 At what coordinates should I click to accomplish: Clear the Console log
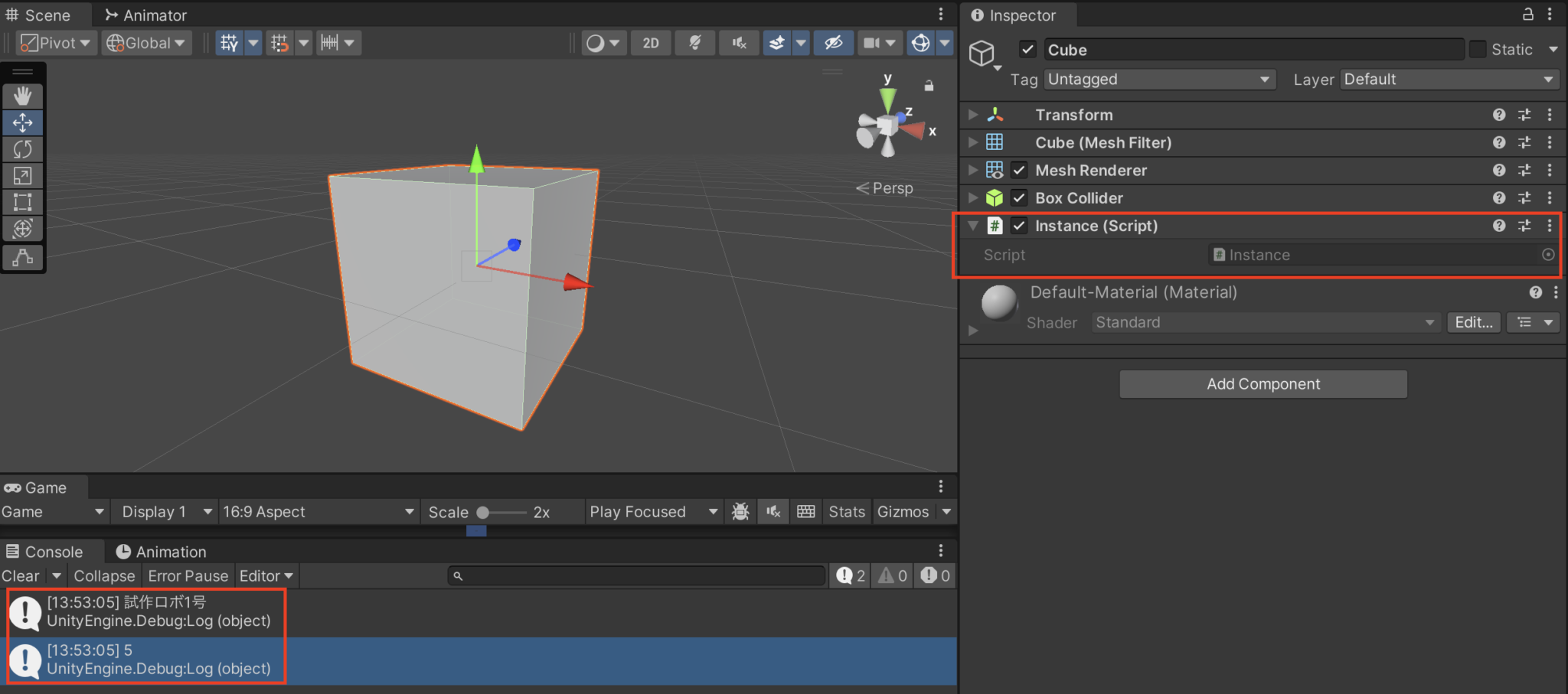[x=21, y=576]
